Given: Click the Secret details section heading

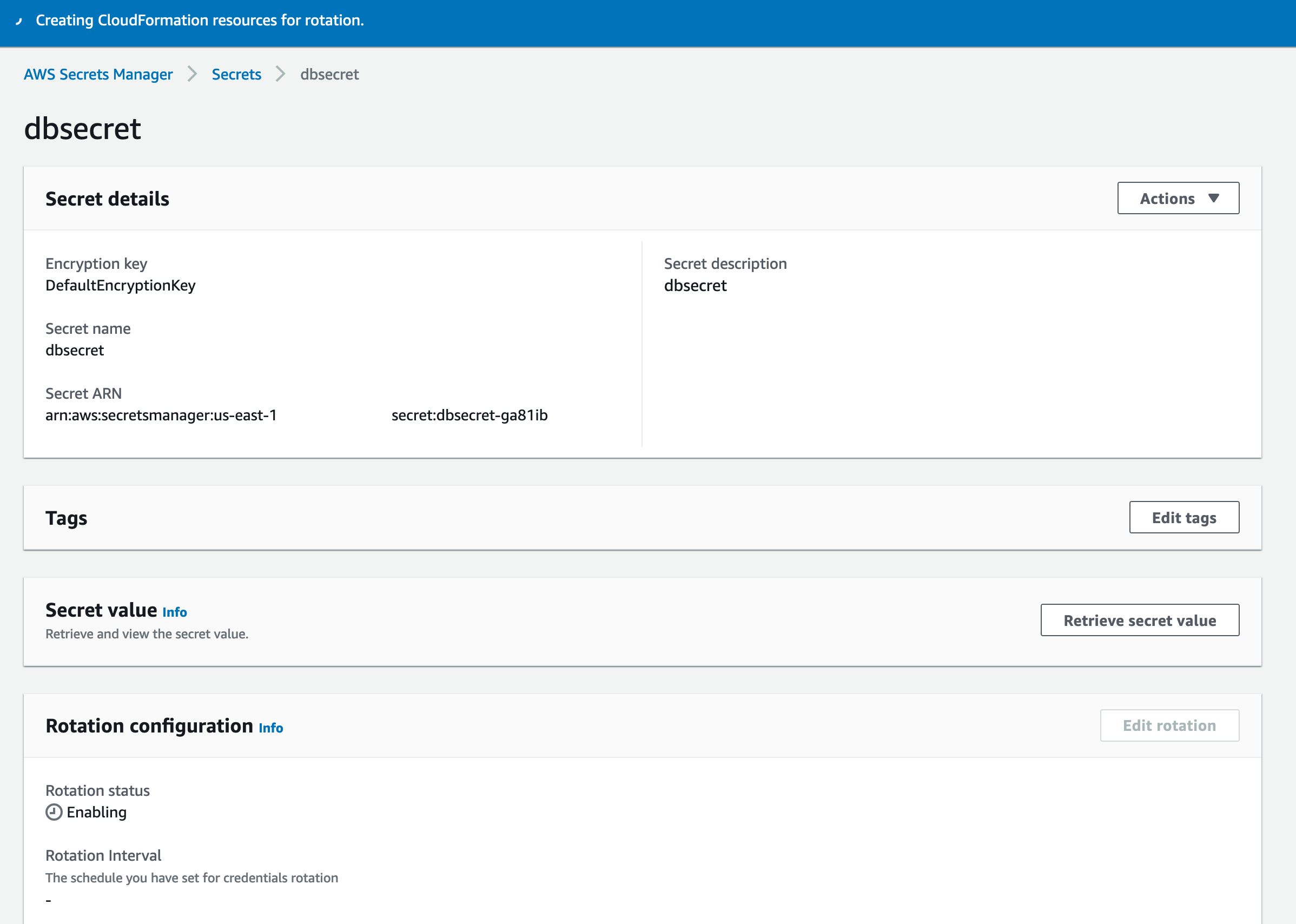Looking at the screenshot, I should 107,199.
